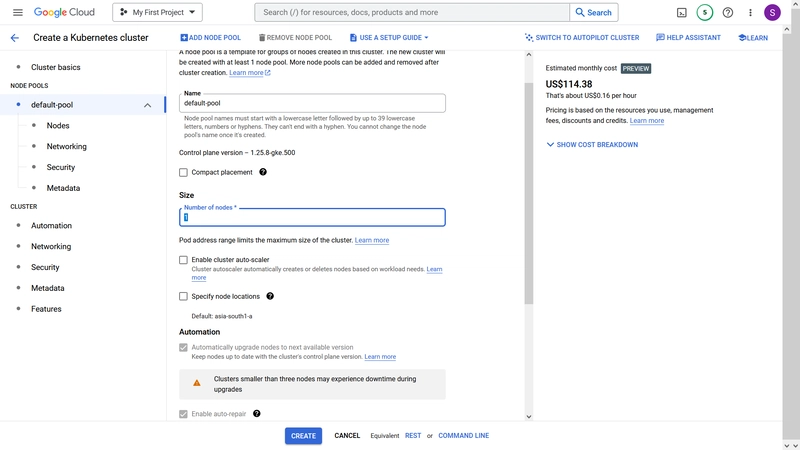Open the Learn panel
Image resolution: width=800 pixels, height=450 pixels.
pos(753,38)
